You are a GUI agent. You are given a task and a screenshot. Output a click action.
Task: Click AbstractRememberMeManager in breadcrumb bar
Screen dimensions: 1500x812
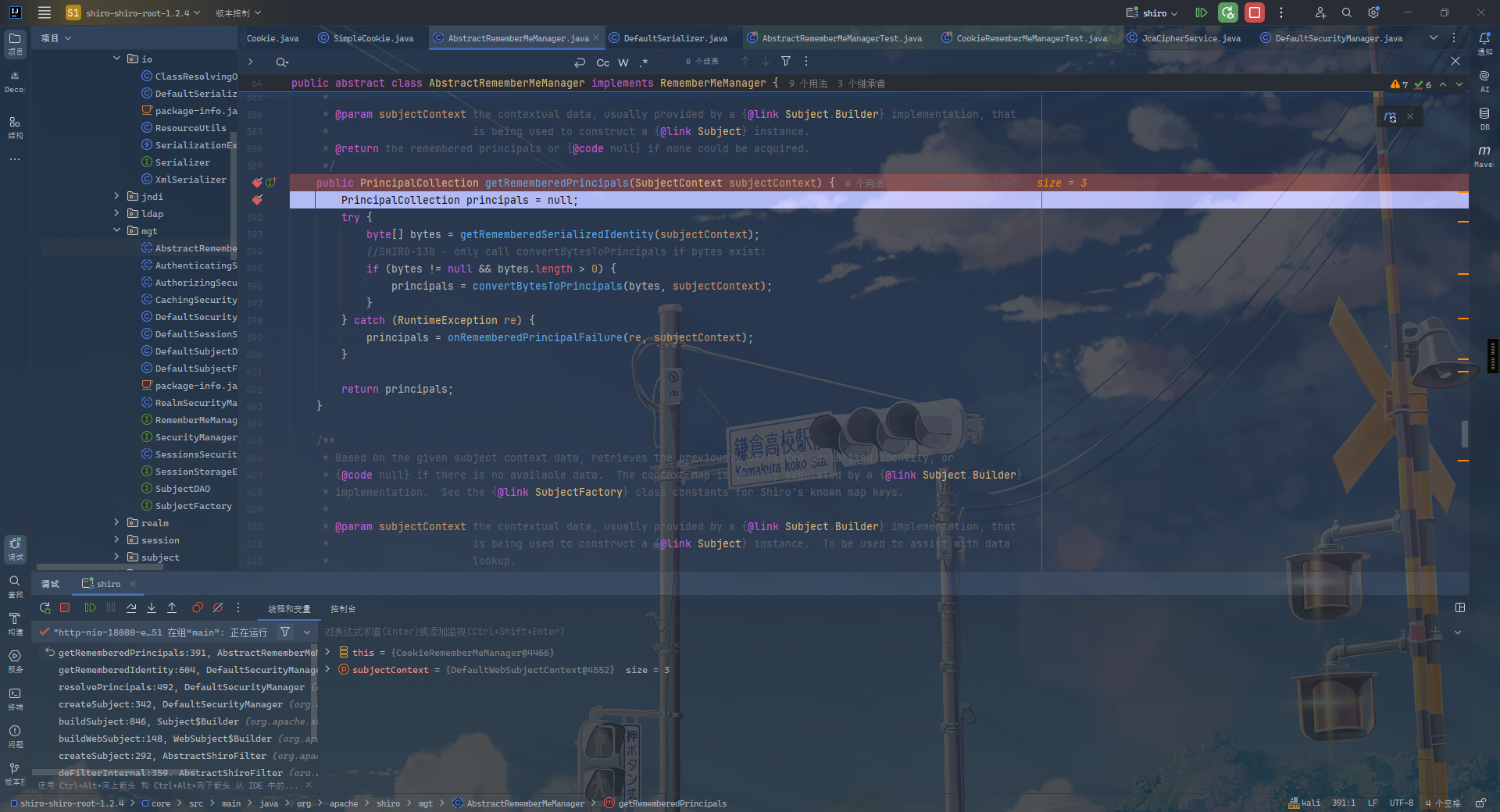pyautogui.click(x=519, y=803)
